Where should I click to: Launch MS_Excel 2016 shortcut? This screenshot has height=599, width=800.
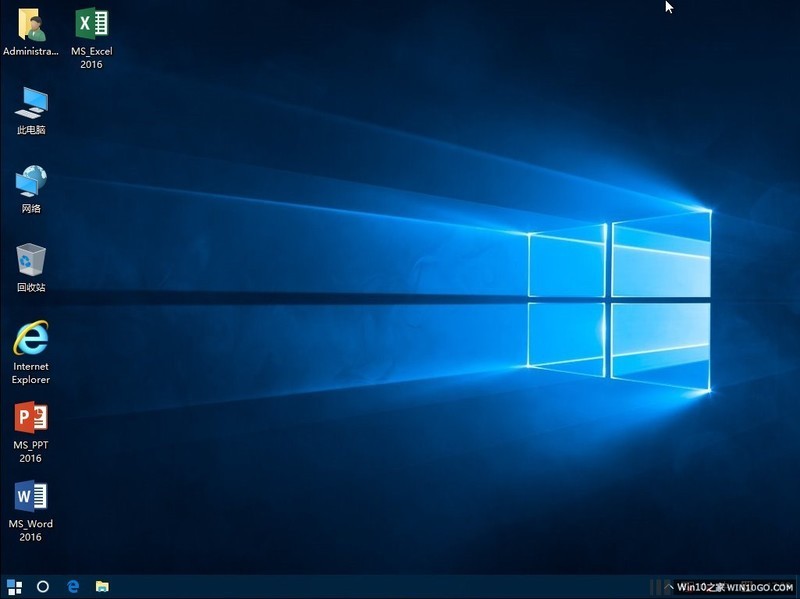[92, 23]
